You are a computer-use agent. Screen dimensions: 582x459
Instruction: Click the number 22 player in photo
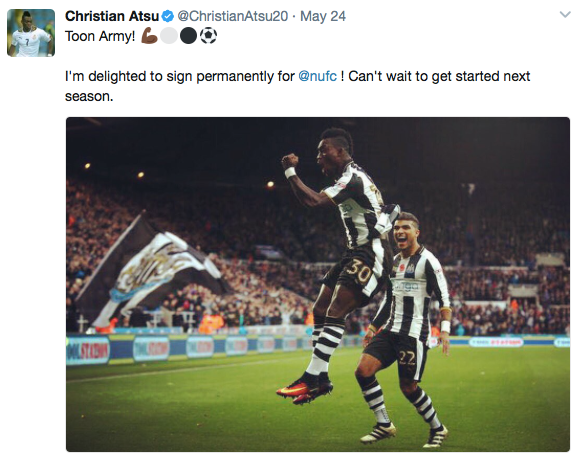pyautogui.click(x=405, y=330)
